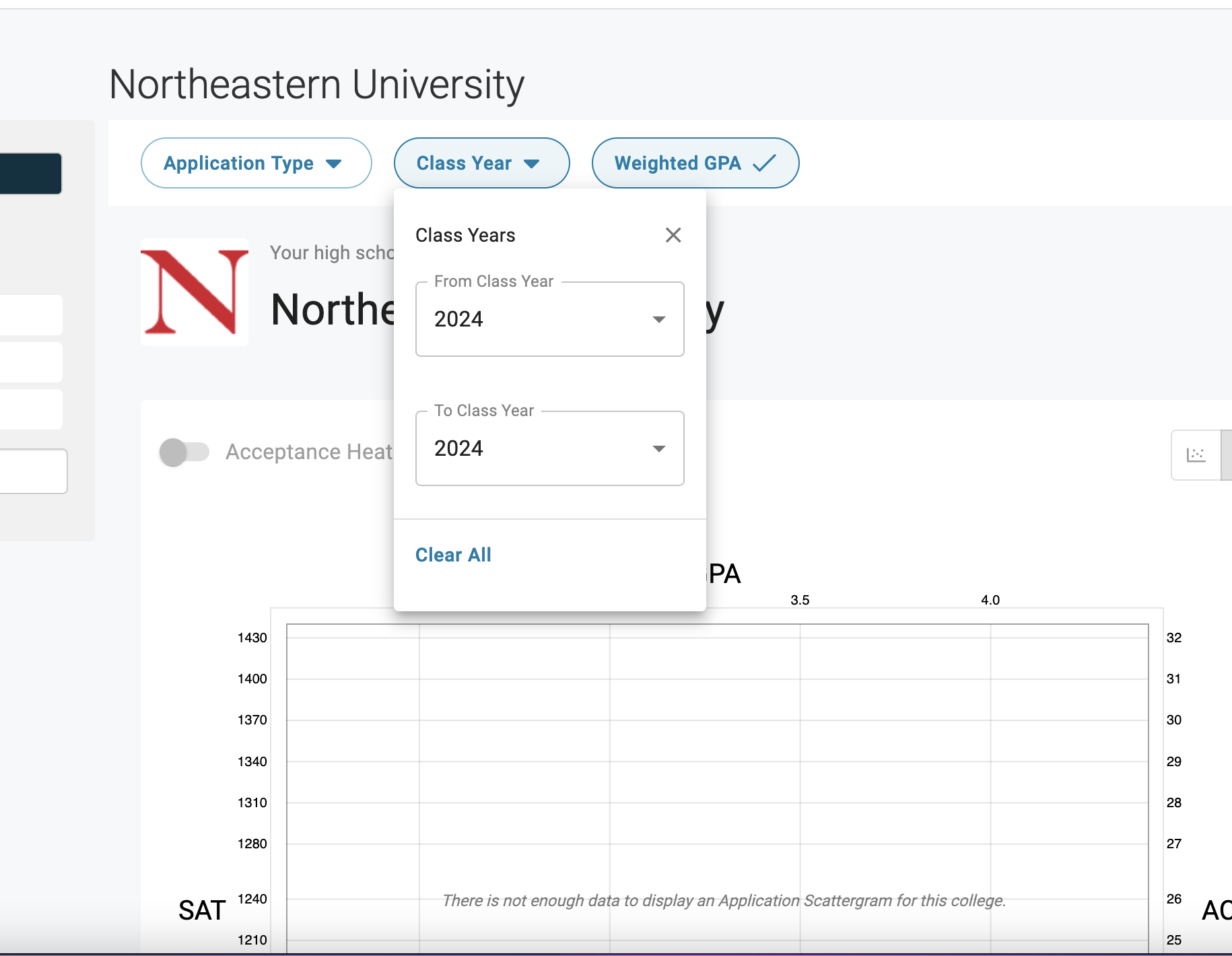This screenshot has height=956, width=1232.
Task: Click the Weighted GPA checkmark icon
Action: (764, 163)
